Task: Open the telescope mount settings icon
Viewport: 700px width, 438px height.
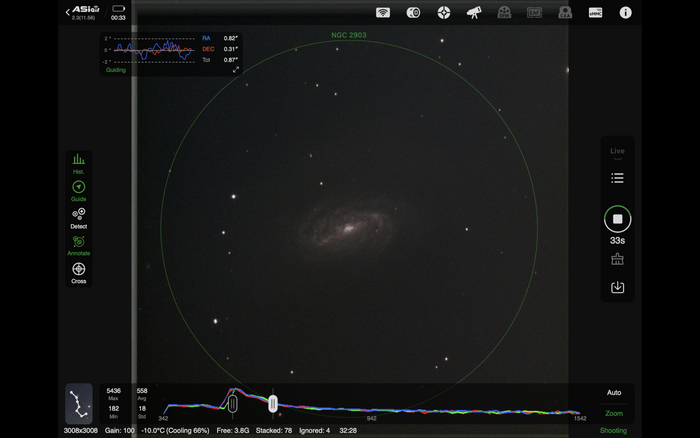Action: pyautogui.click(x=474, y=13)
